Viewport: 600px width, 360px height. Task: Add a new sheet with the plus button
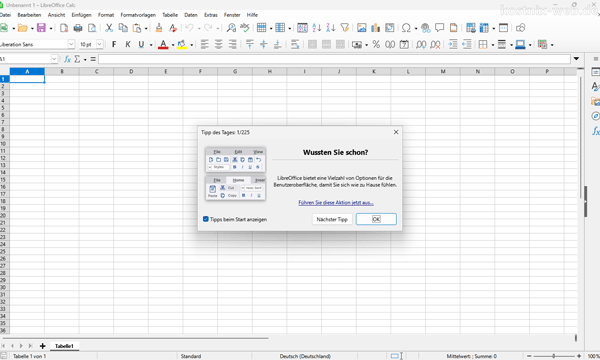click(42, 346)
